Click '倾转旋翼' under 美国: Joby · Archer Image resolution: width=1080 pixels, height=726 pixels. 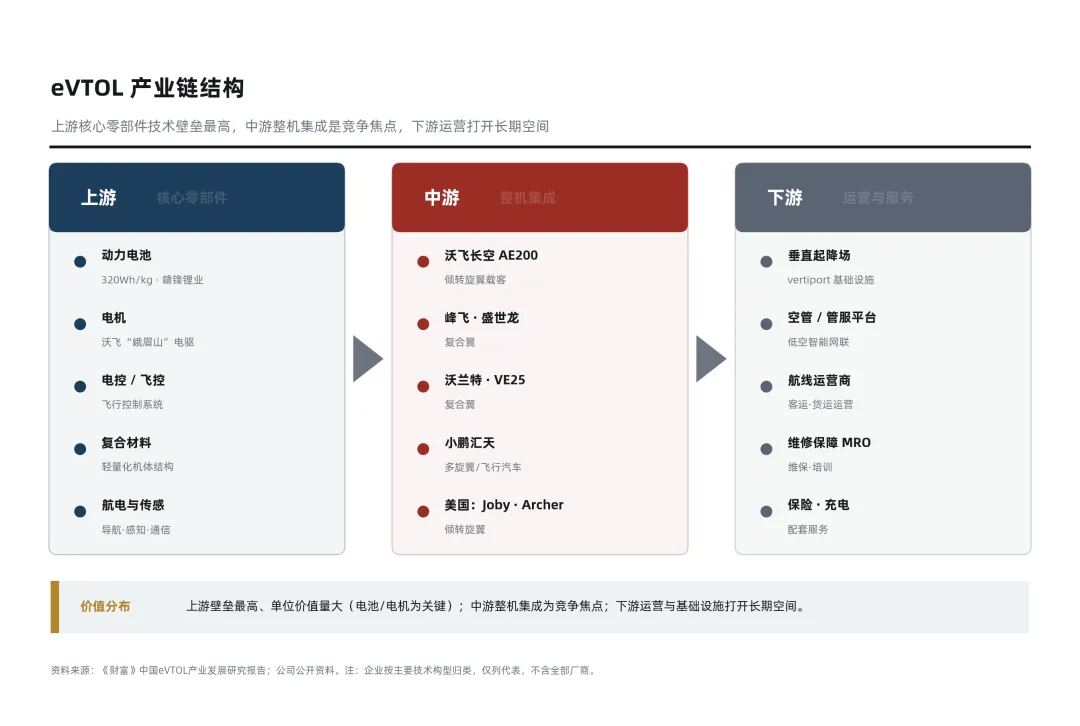pyautogui.click(x=465, y=530)
